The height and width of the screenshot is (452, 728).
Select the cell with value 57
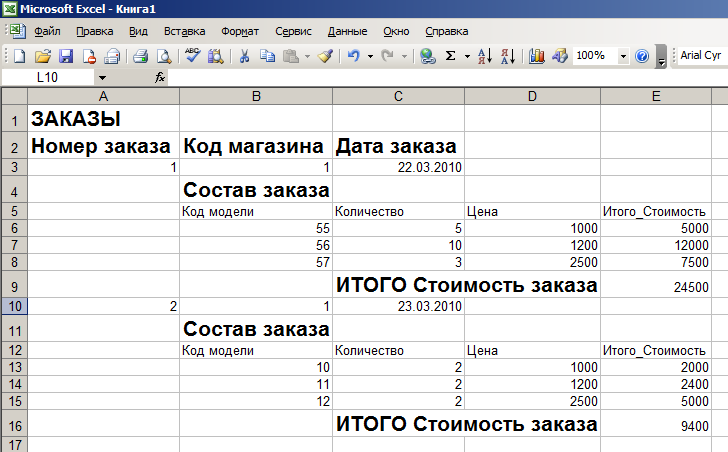pos(256,262)
